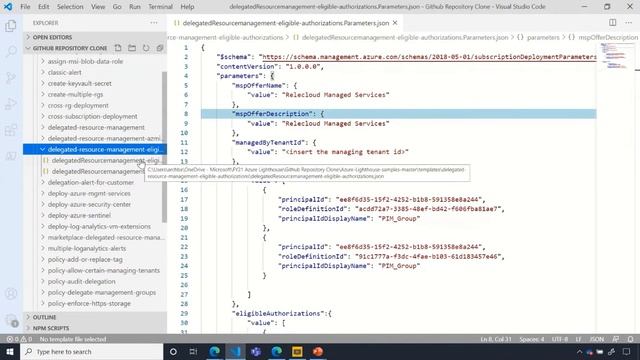Open editor more actions ellipsis
Viewport: 640px width, 360px height.
(x=629, y=23)
